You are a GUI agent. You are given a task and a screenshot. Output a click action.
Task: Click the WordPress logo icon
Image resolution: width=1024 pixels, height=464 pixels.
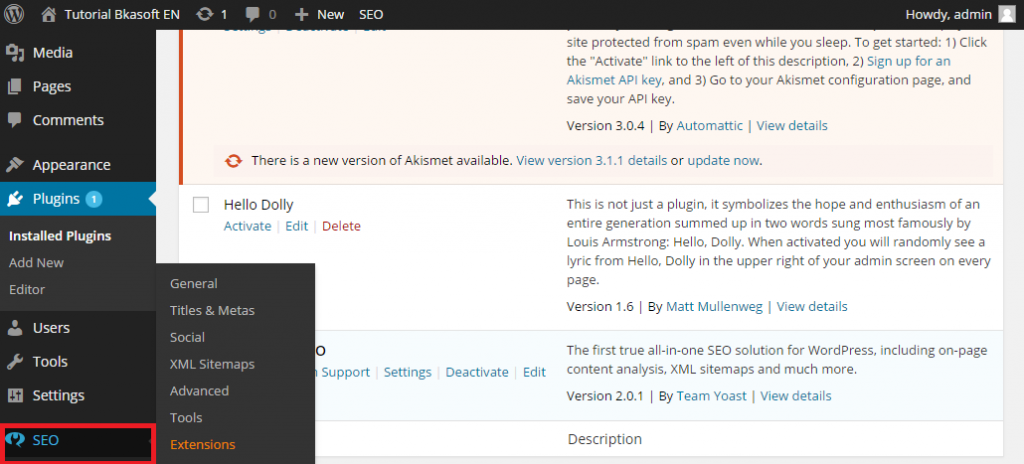[x=14, y=14]
